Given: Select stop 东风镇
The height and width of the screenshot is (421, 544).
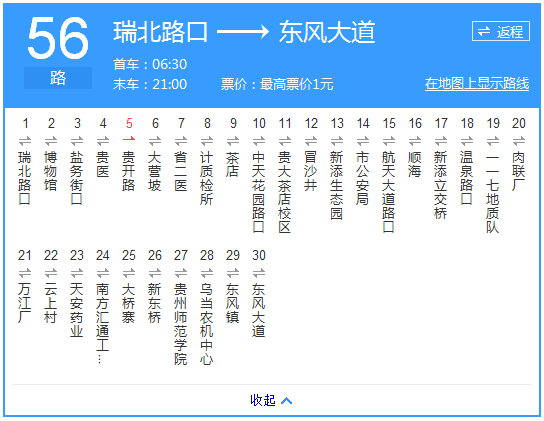Looking at the screenshot, I should coord(233,303).
